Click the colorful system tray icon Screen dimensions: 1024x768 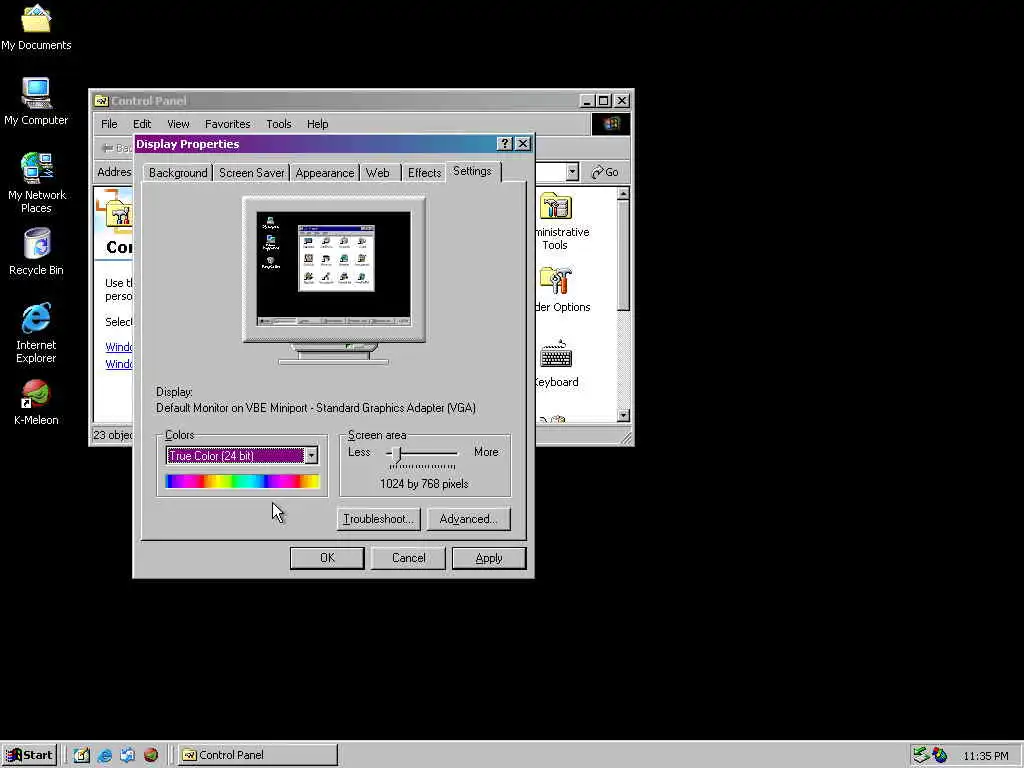coord(940,755)
